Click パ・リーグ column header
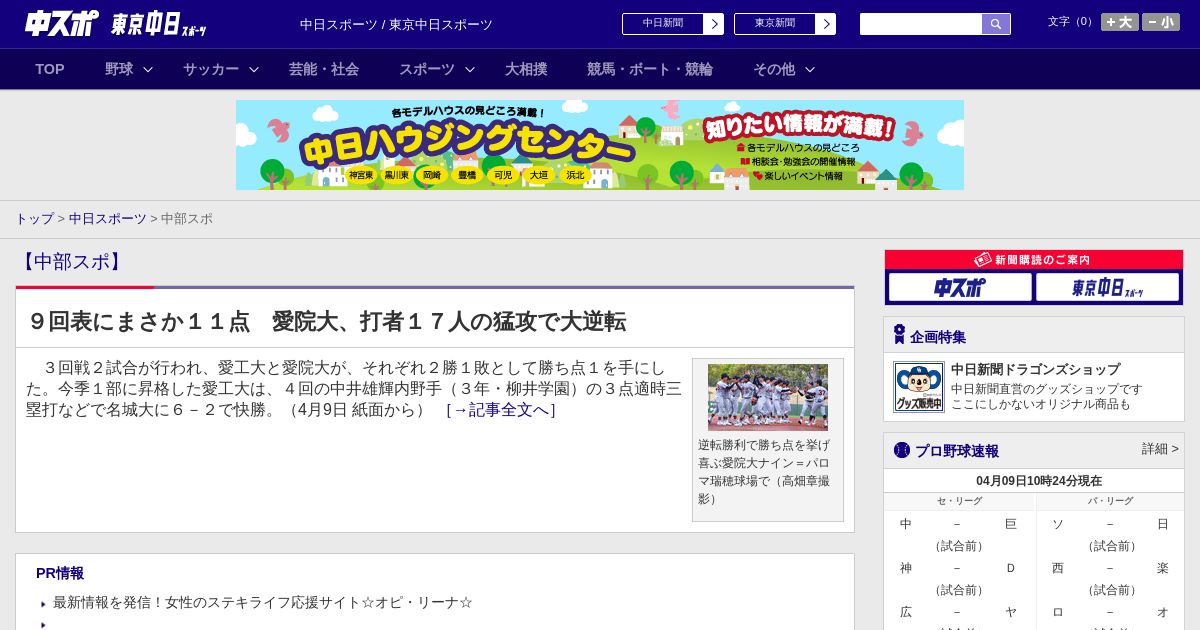Viewport: 1200px width, 630px height. (x=1110, y=501)
